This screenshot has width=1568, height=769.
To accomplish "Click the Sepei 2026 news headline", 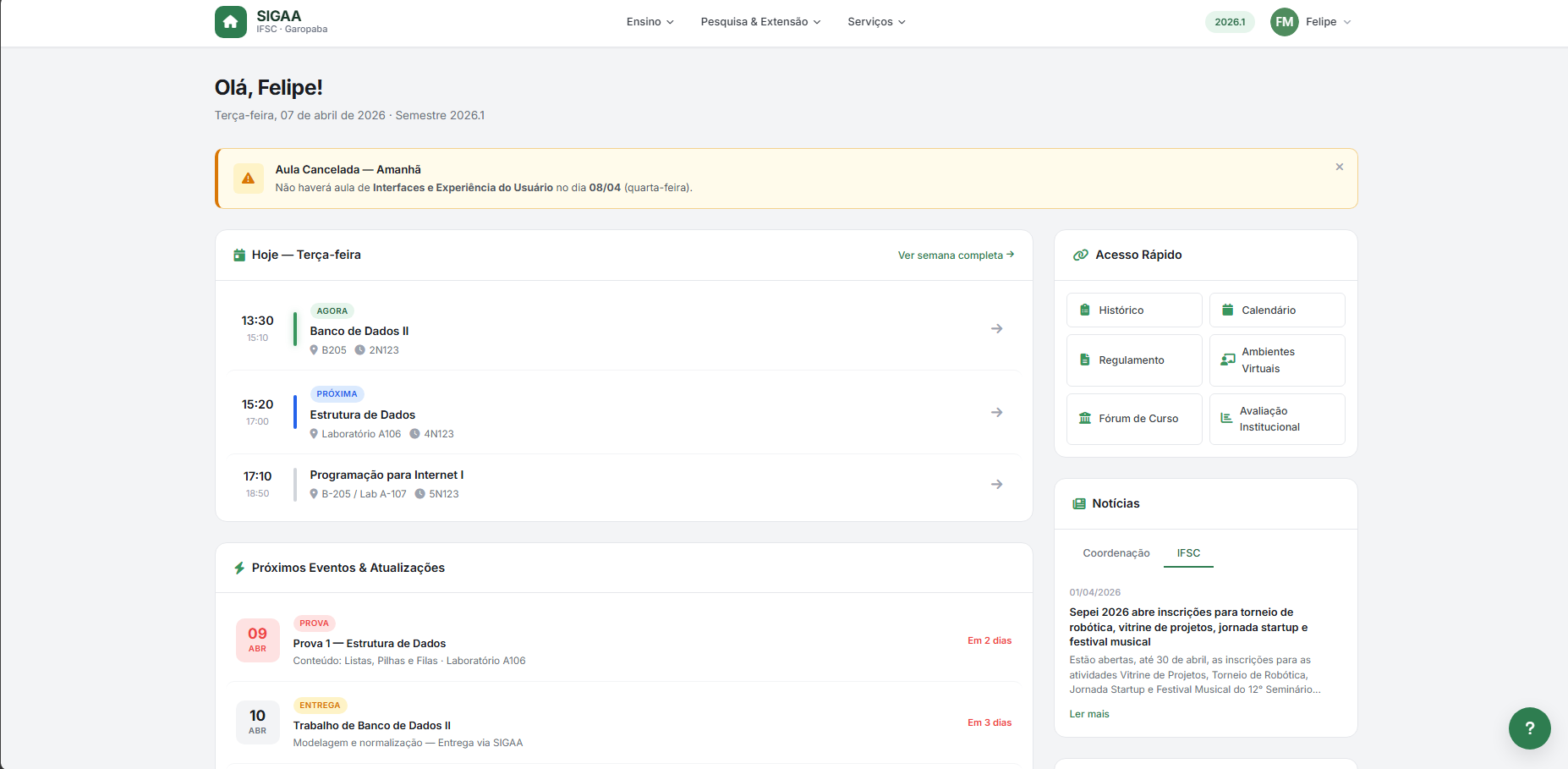I will point(1188,627).
